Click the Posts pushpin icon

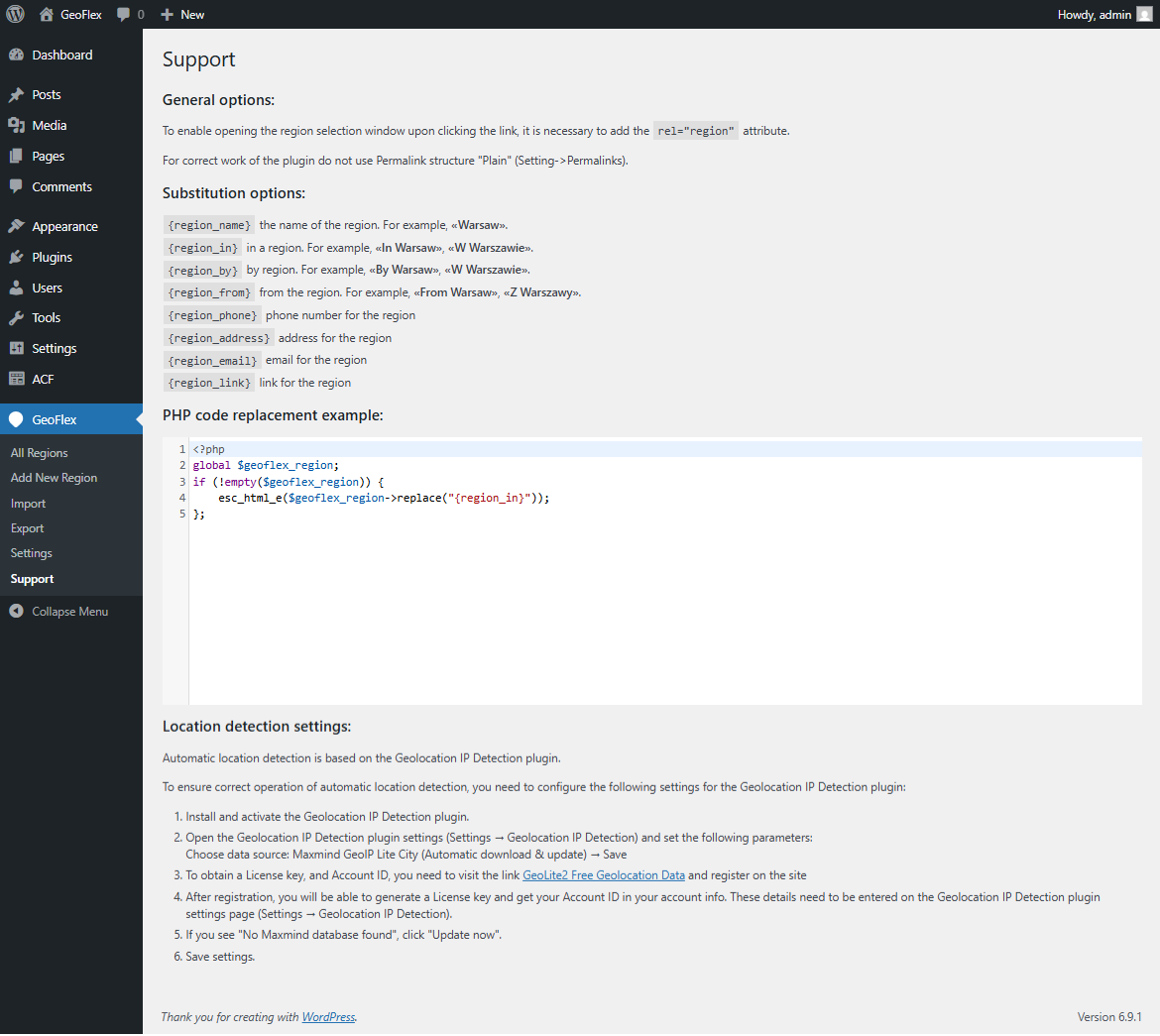pos(16,95)
